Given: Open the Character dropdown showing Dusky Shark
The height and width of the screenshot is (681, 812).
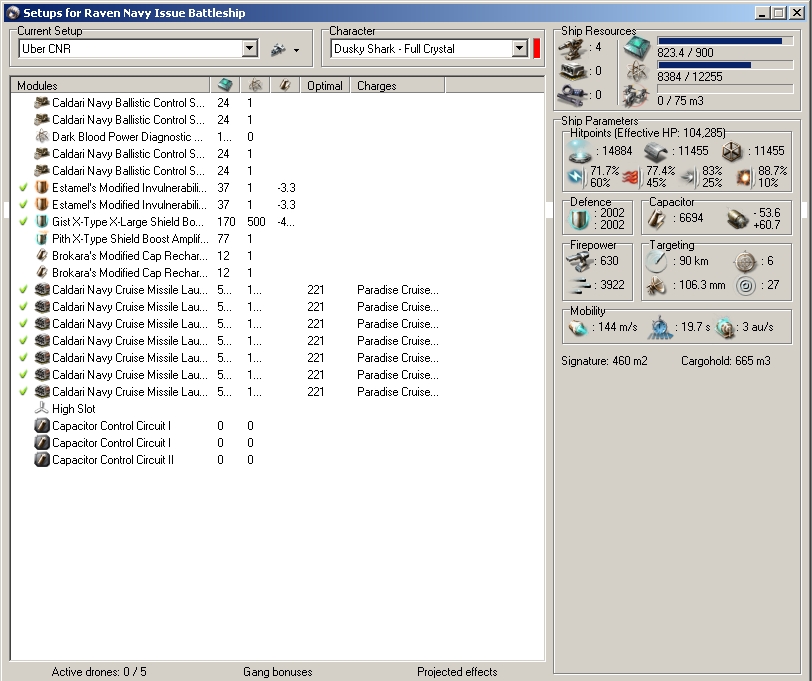Looking at the screenshot, I should coord(519,49).
